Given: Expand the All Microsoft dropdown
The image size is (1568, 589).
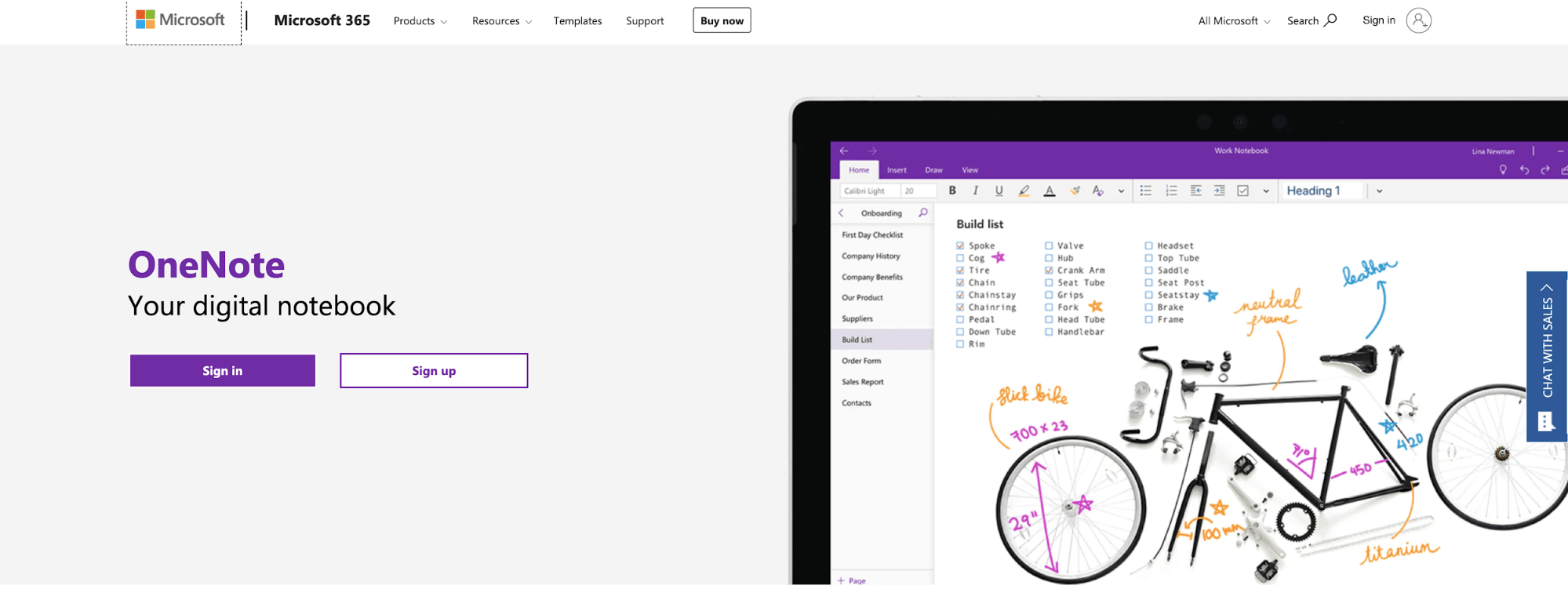Looking at the screenshot, I should 1234,21.
